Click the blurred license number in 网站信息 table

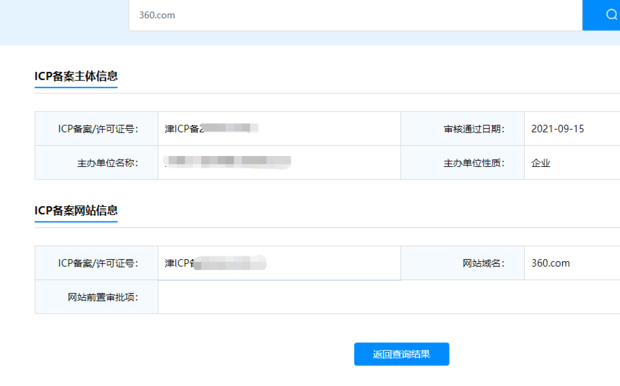coord(215,263)
